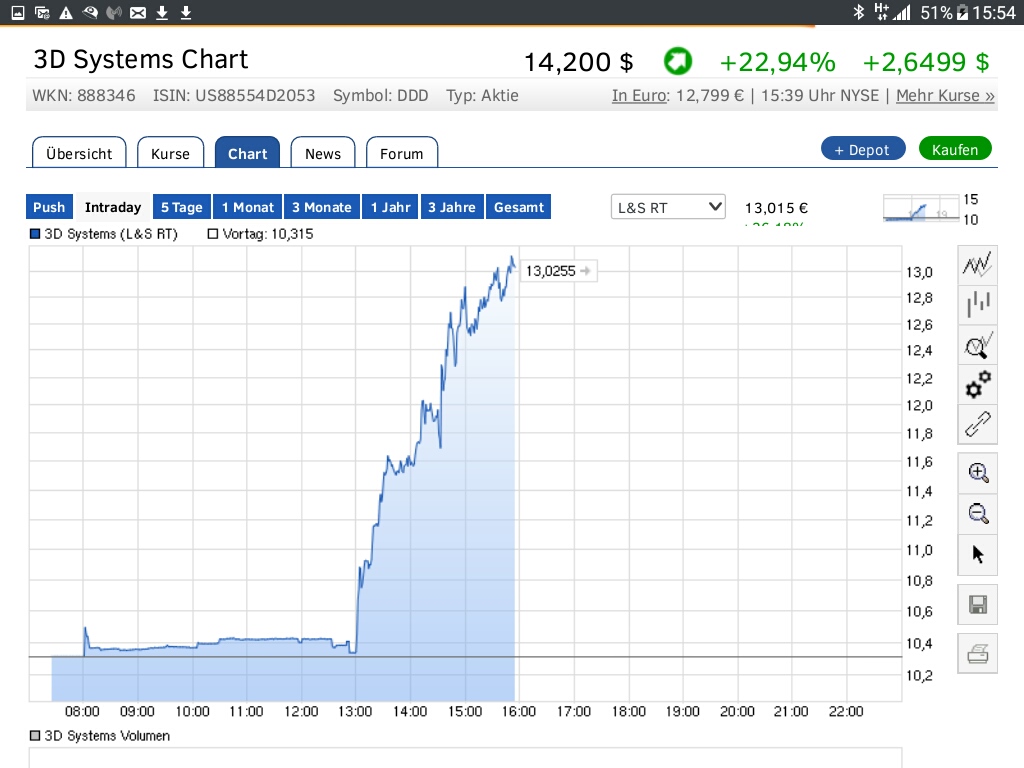Zoom in on the chart
Image resolution: width=1024 pixels, height=768 pixels.
[x=978, y=473]
